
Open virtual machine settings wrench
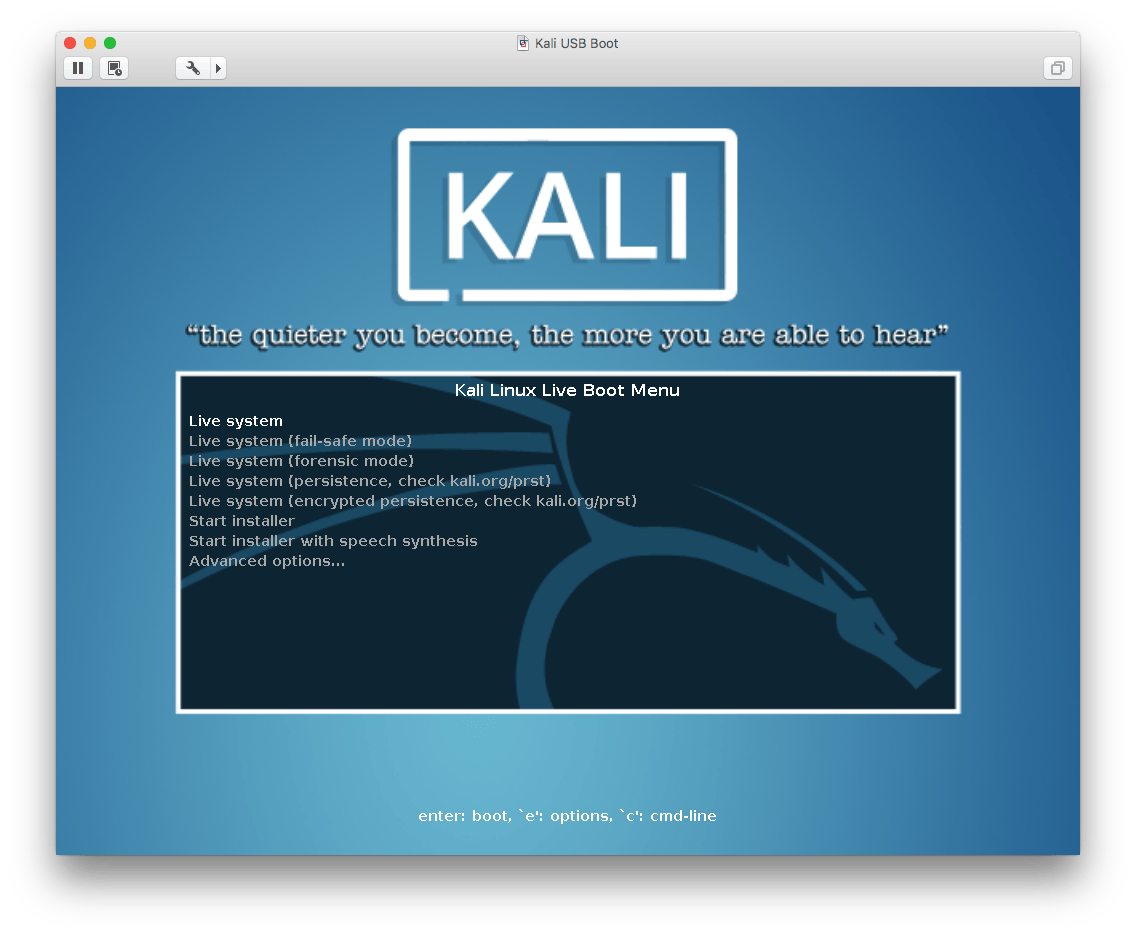[x=193, y=68]
